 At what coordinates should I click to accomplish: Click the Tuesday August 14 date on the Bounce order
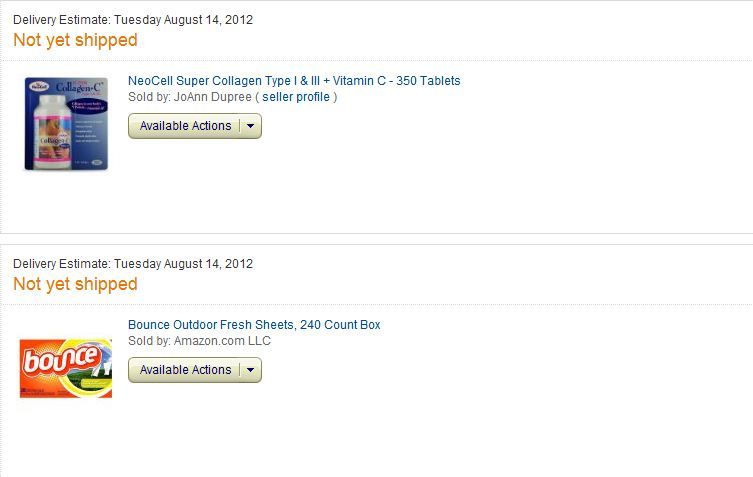[x=183, y=264]
